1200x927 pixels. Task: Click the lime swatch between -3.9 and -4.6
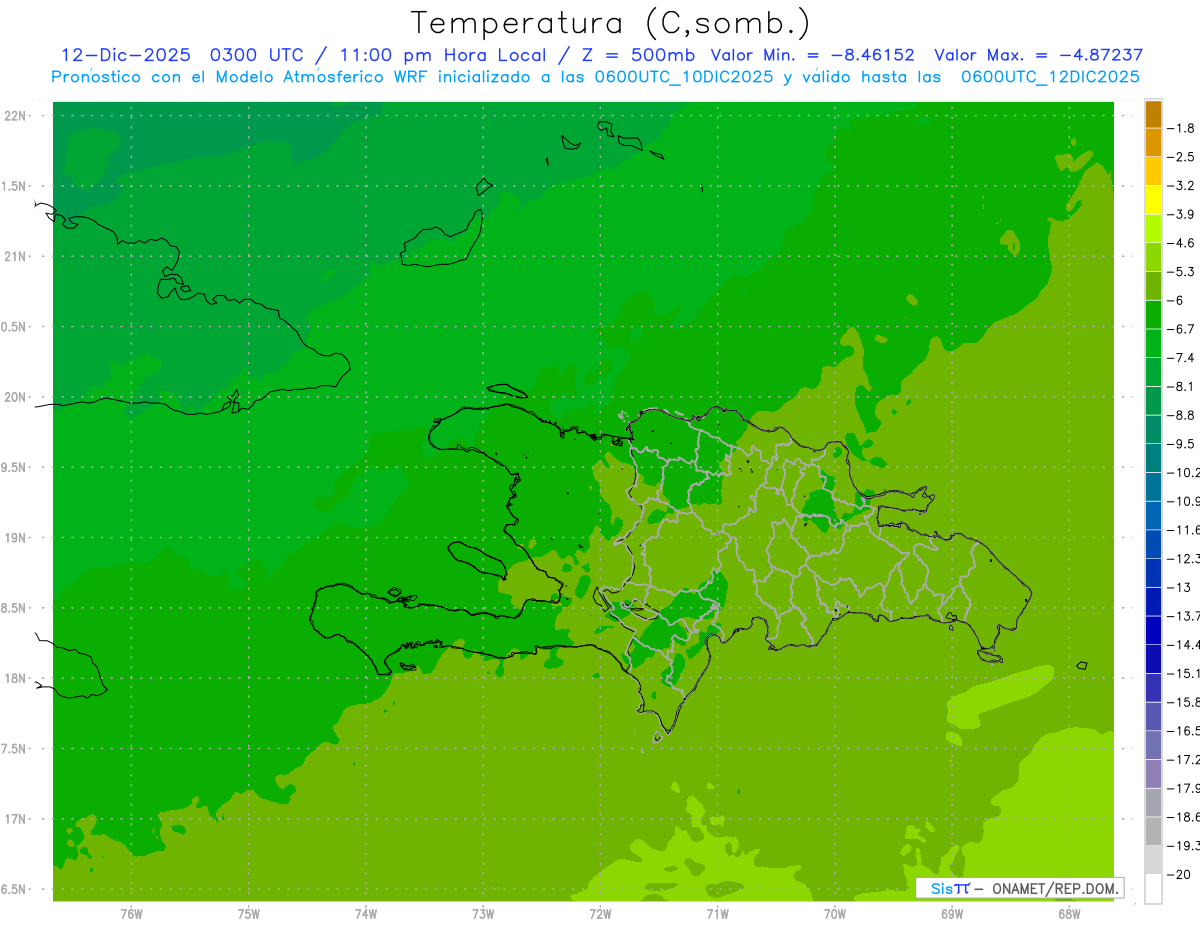(x=1153, y=229)
